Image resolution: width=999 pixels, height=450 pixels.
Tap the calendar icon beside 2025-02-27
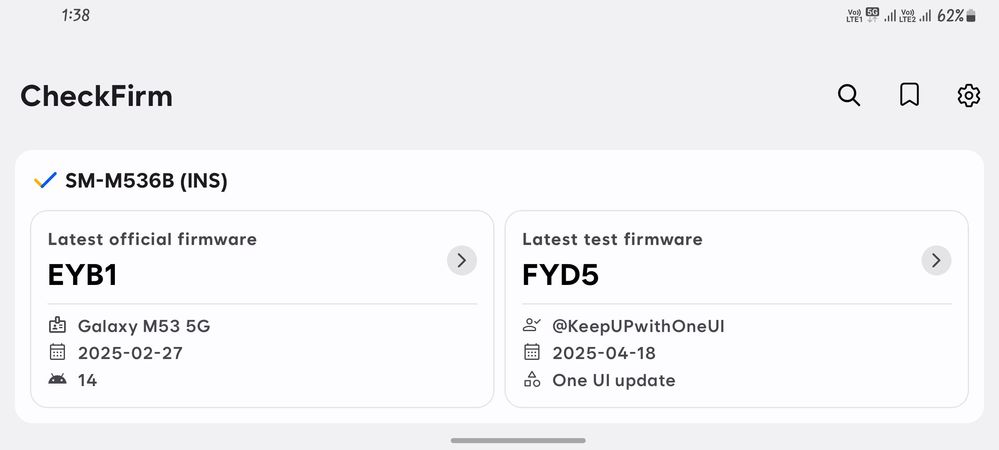57,352
